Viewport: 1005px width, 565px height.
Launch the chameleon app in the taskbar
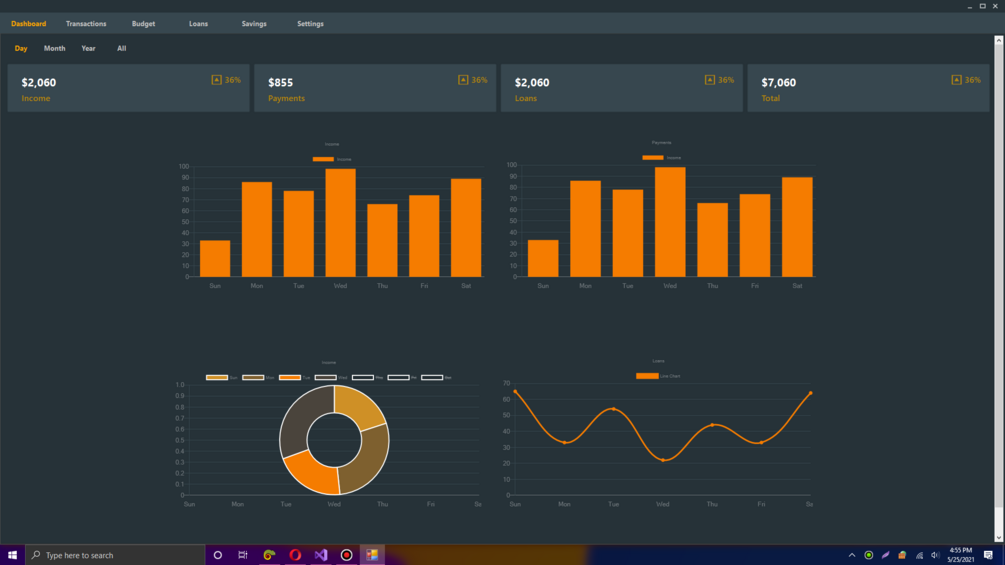click(269, 555)
